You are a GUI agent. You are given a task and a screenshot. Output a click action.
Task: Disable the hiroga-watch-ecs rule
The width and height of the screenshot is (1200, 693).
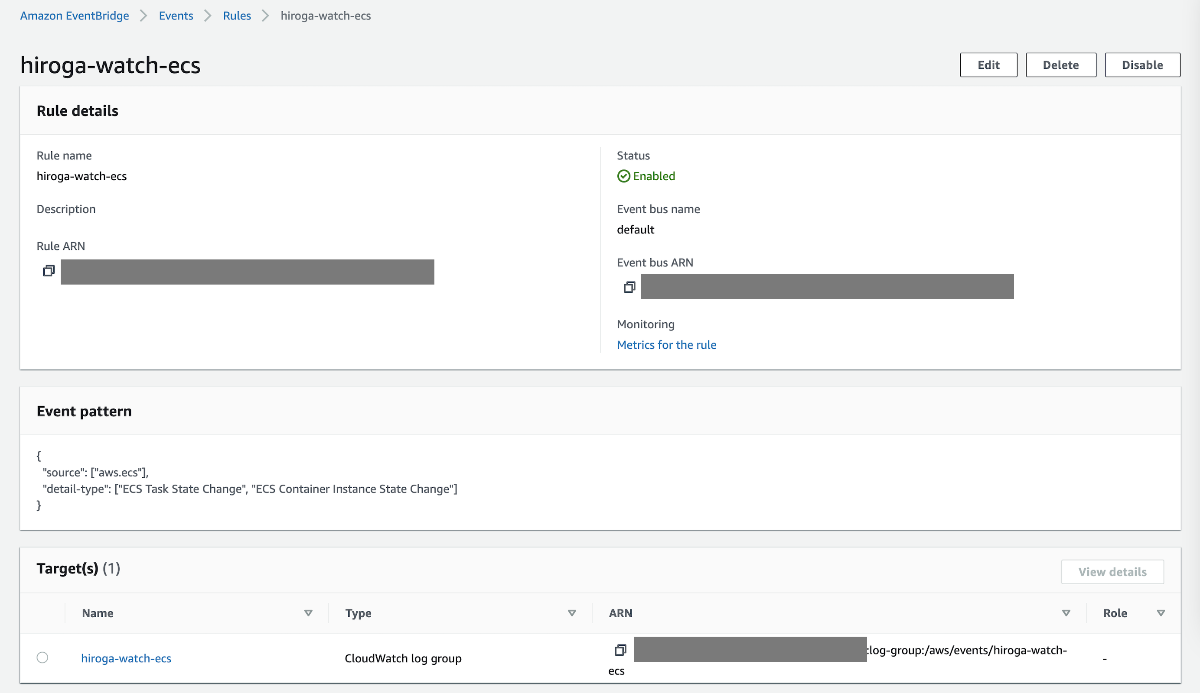(x=1143, y=65)
